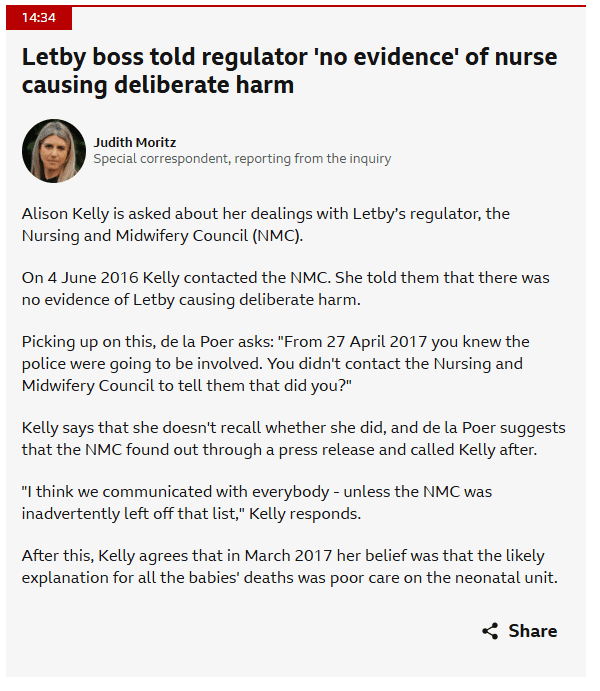The height and width of the screenshot is (691, 600).
Task: Click the words 'neonatal unit' ending the article
Action: coord(506,578)
